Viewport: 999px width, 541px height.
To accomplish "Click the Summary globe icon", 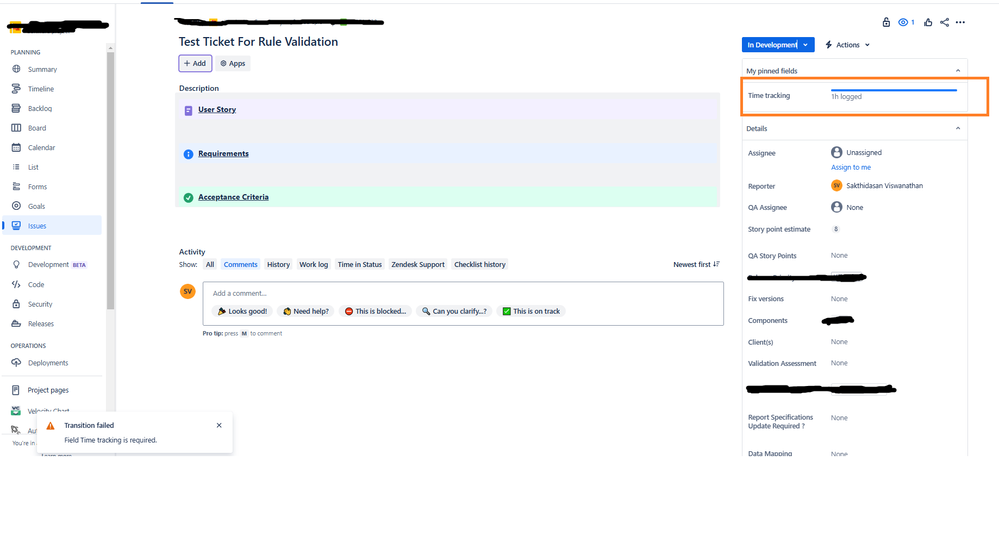I will [x=16, y=69].
